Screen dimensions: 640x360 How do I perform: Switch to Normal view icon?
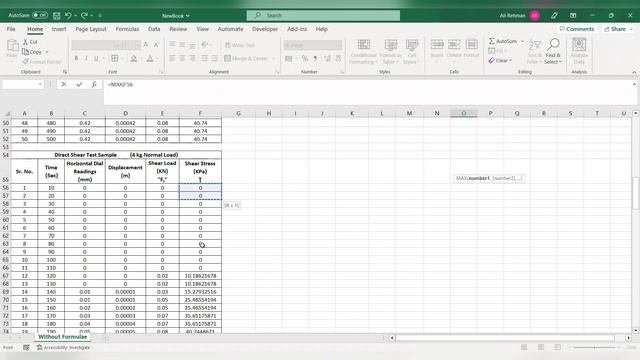(x=524, y=347)
